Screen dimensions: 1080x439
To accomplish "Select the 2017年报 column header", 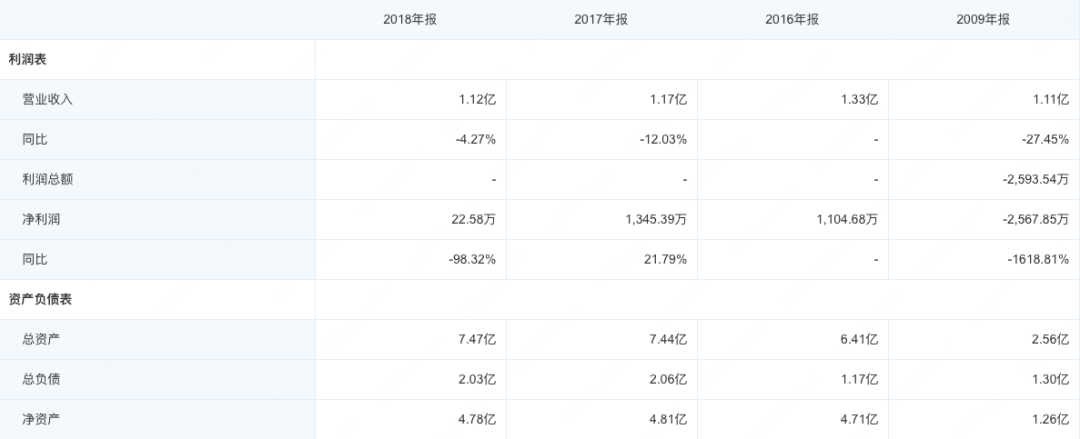I will tap(602, 20).
